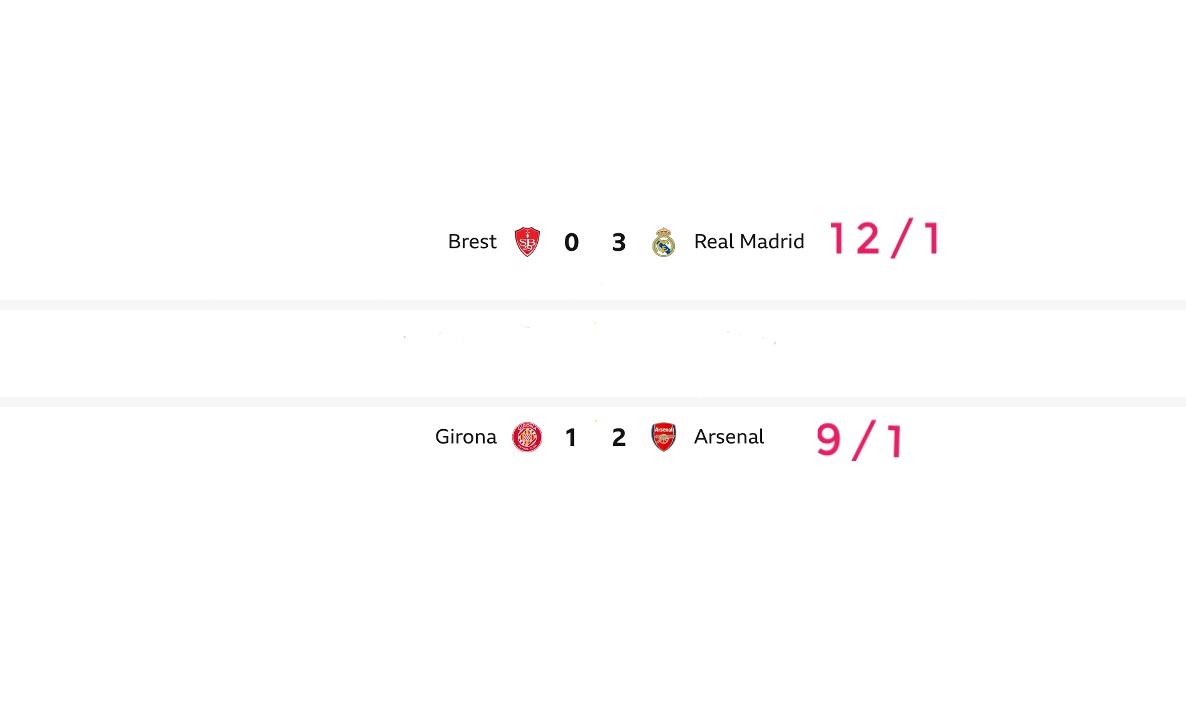Click Brest's score of 0
Viewport: 1186px width, 704px height.
point(571,242)
